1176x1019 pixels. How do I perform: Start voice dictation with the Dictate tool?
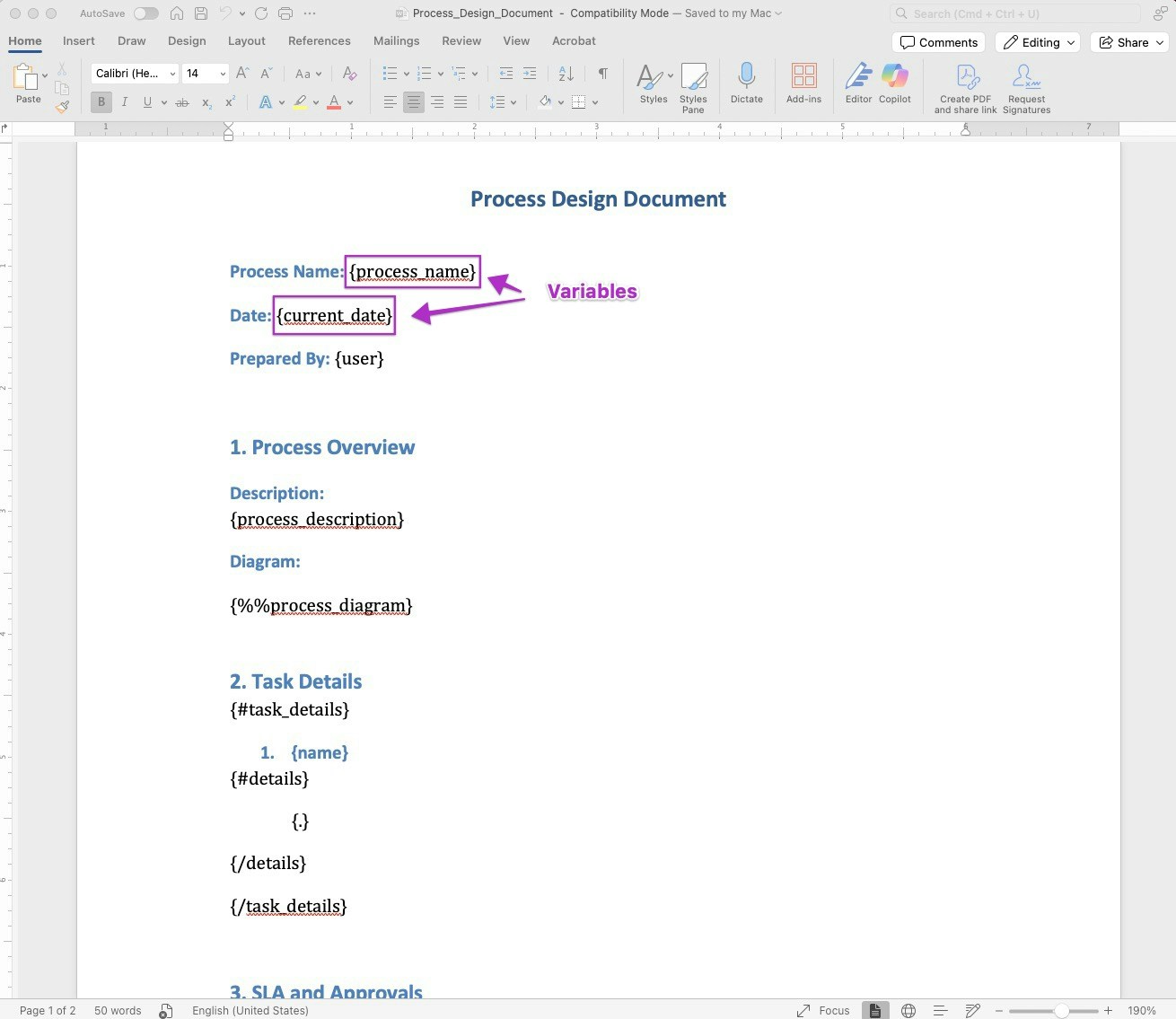pos(746,85)
